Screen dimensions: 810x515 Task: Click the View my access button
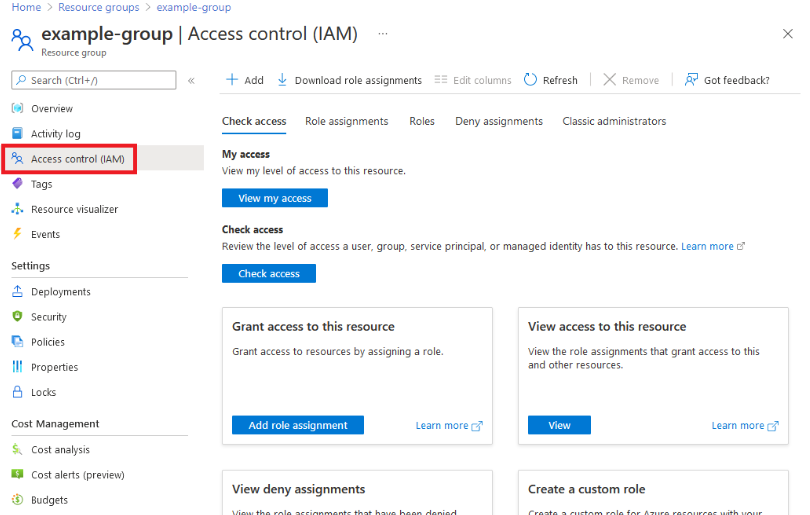point(275,198)
